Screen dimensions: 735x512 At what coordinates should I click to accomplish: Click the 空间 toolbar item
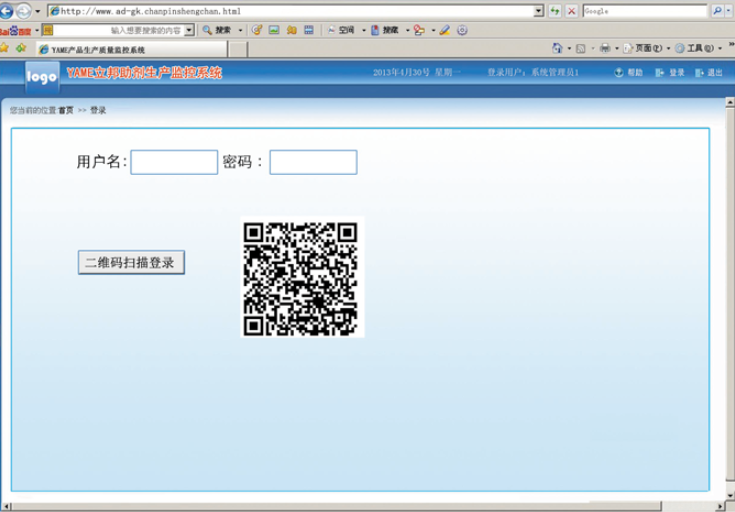pos(341,30)
